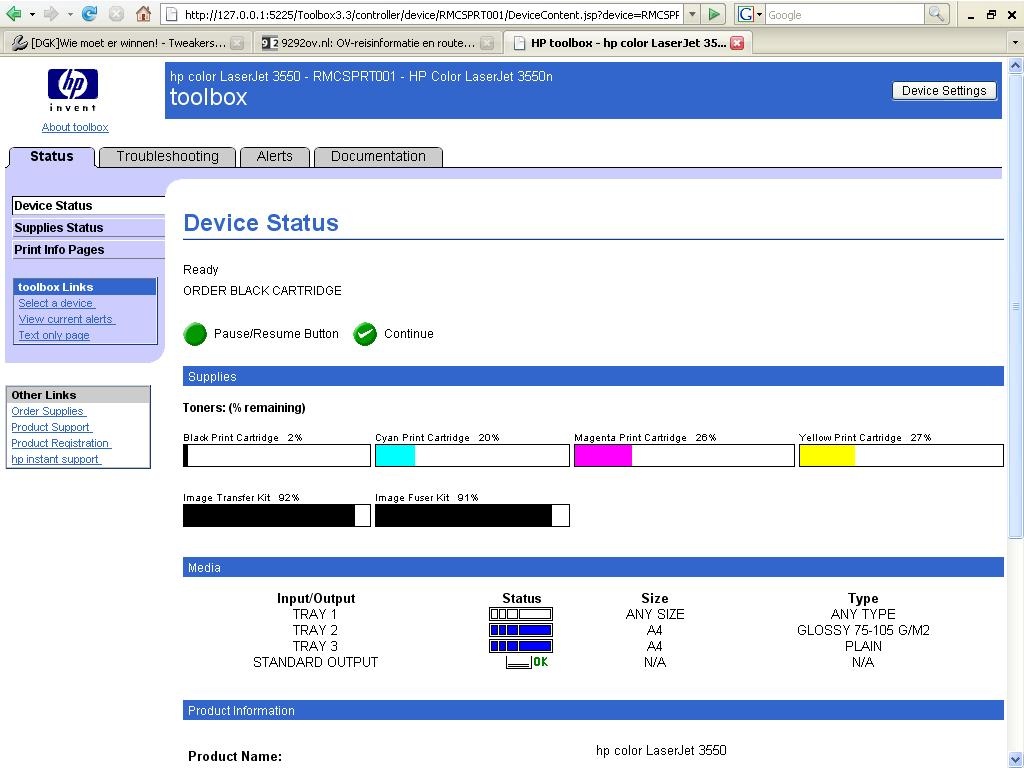1024x768 pixels.
Task: Click the Standard Output OK status icon
Action: [527, 662]
